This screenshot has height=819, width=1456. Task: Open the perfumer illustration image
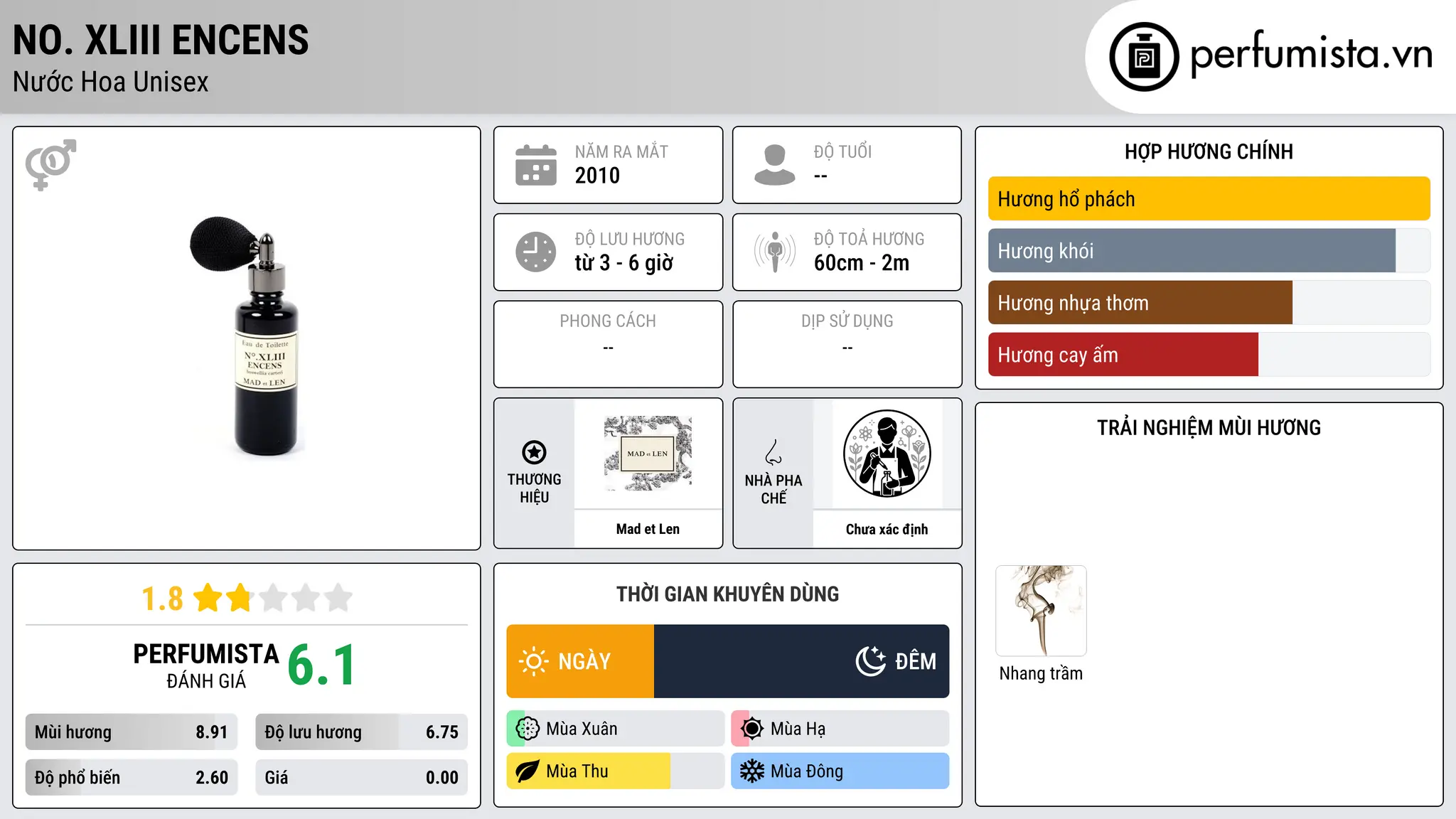(x=887, y=454)
